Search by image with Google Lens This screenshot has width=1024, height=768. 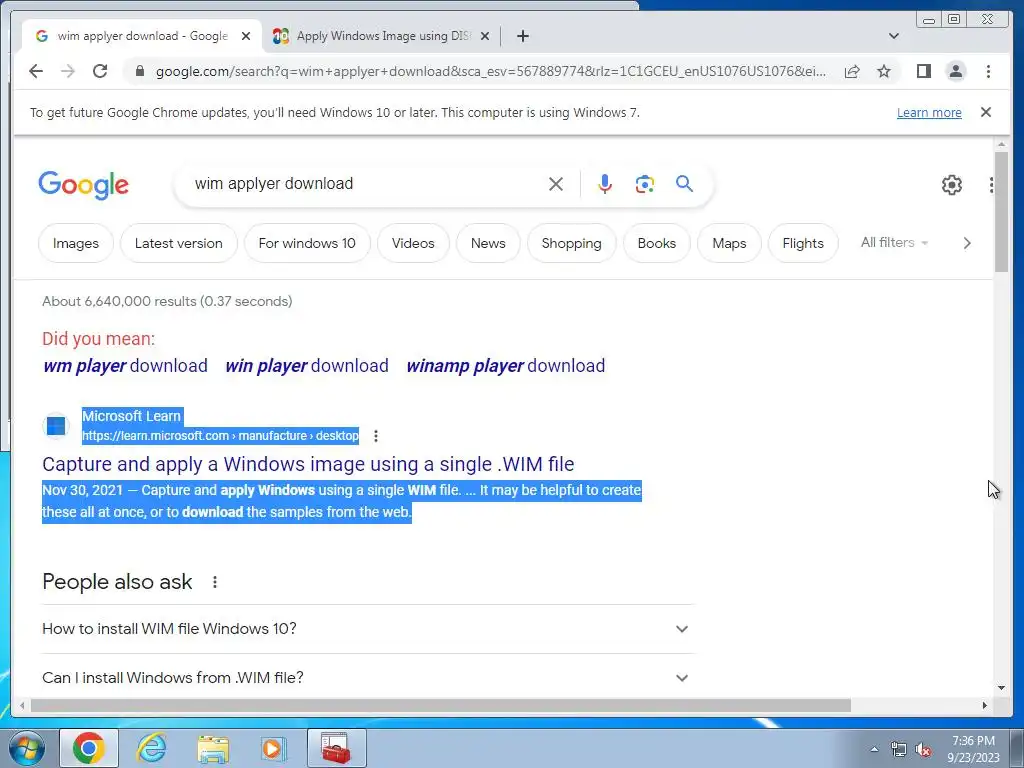pyautogui.click(x=645, y=184)
